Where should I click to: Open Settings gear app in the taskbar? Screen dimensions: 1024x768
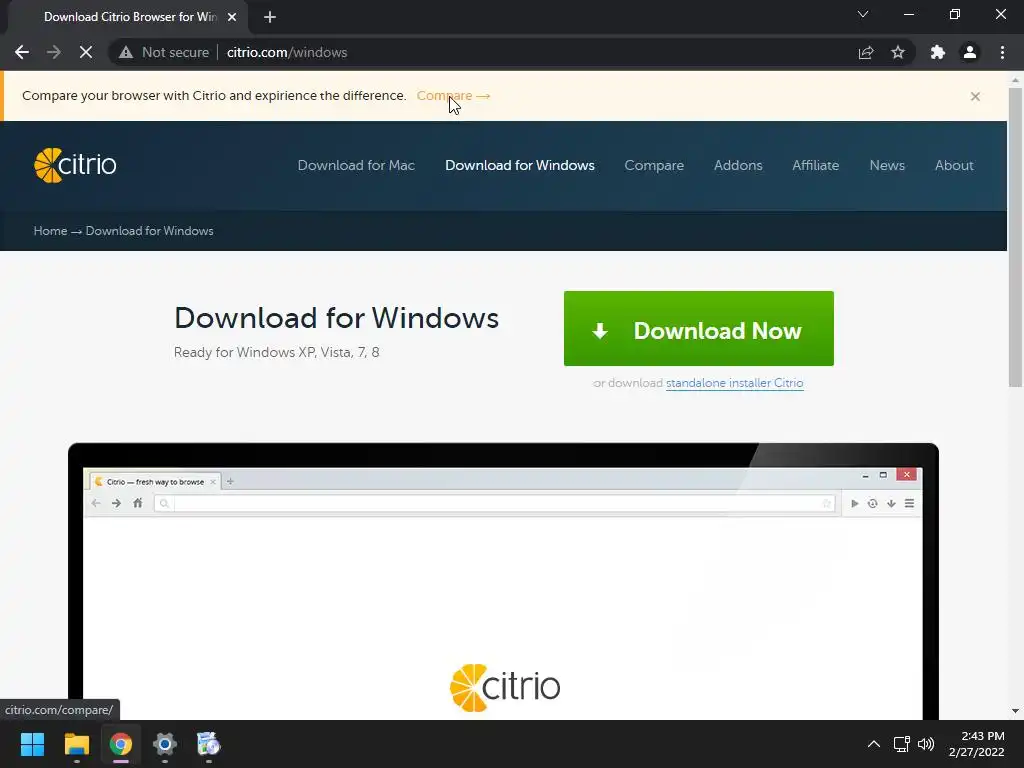point(165,744)
